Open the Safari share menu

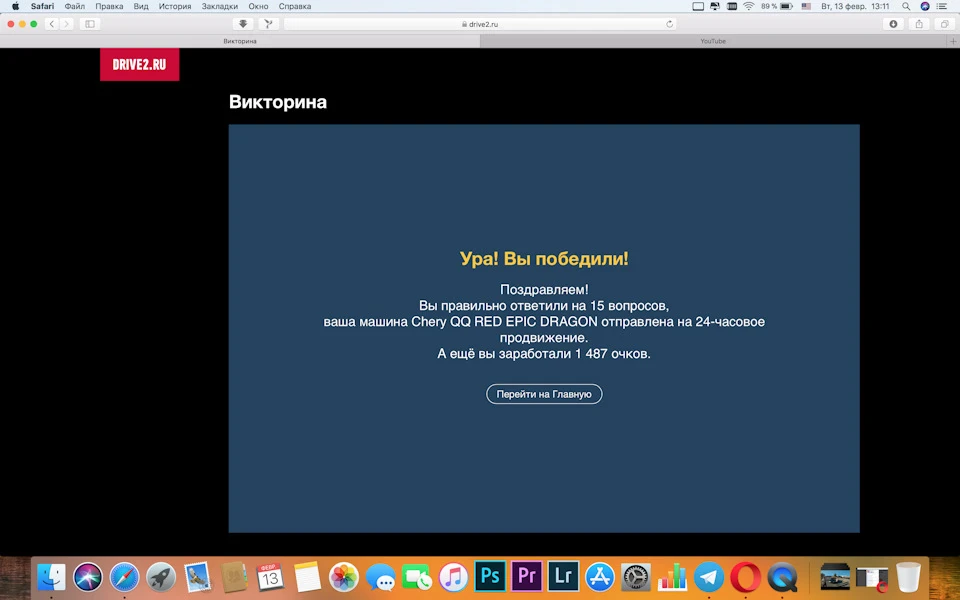point(919,24)
